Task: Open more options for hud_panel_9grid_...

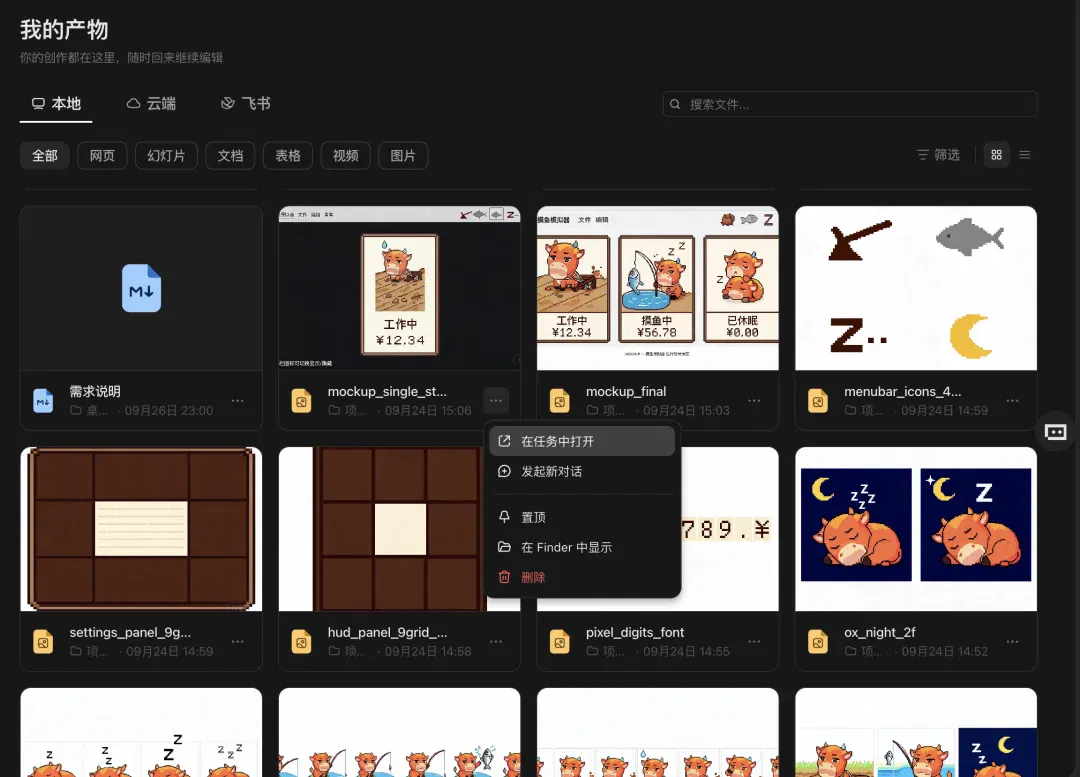Action: click(496, 641)
